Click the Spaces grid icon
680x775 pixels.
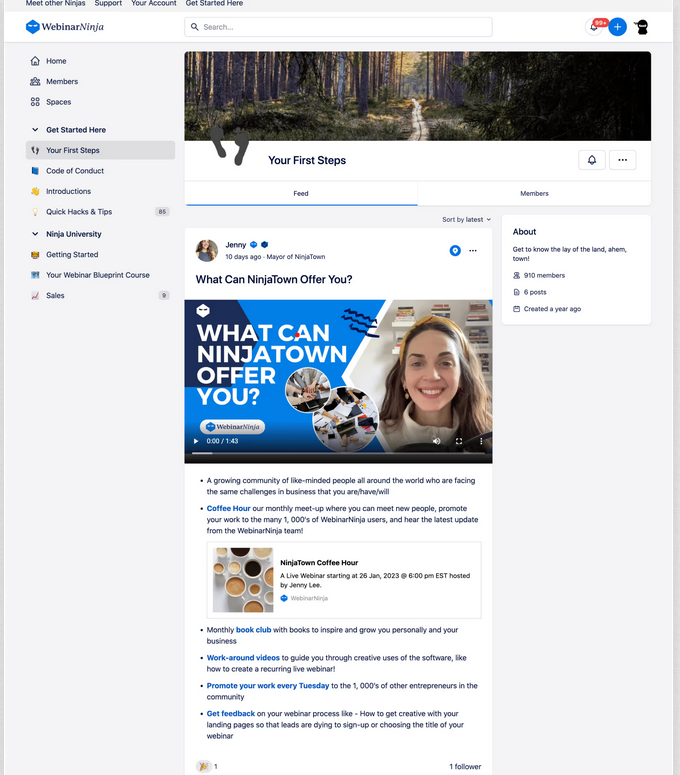pos(35,102)
